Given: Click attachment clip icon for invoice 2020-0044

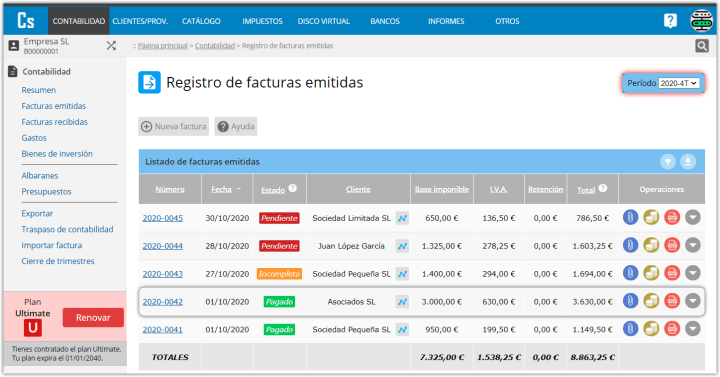Looking at the screenshot, I should coord(630,245).
